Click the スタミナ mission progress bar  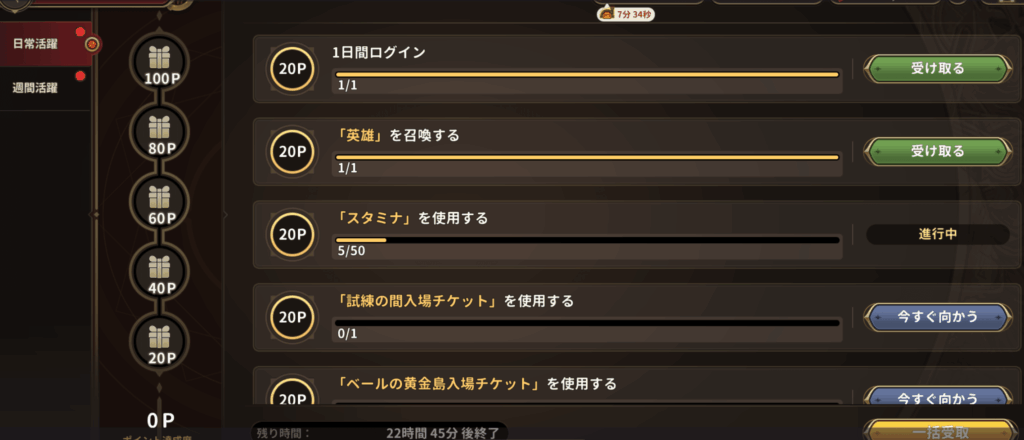pos(587,240)
